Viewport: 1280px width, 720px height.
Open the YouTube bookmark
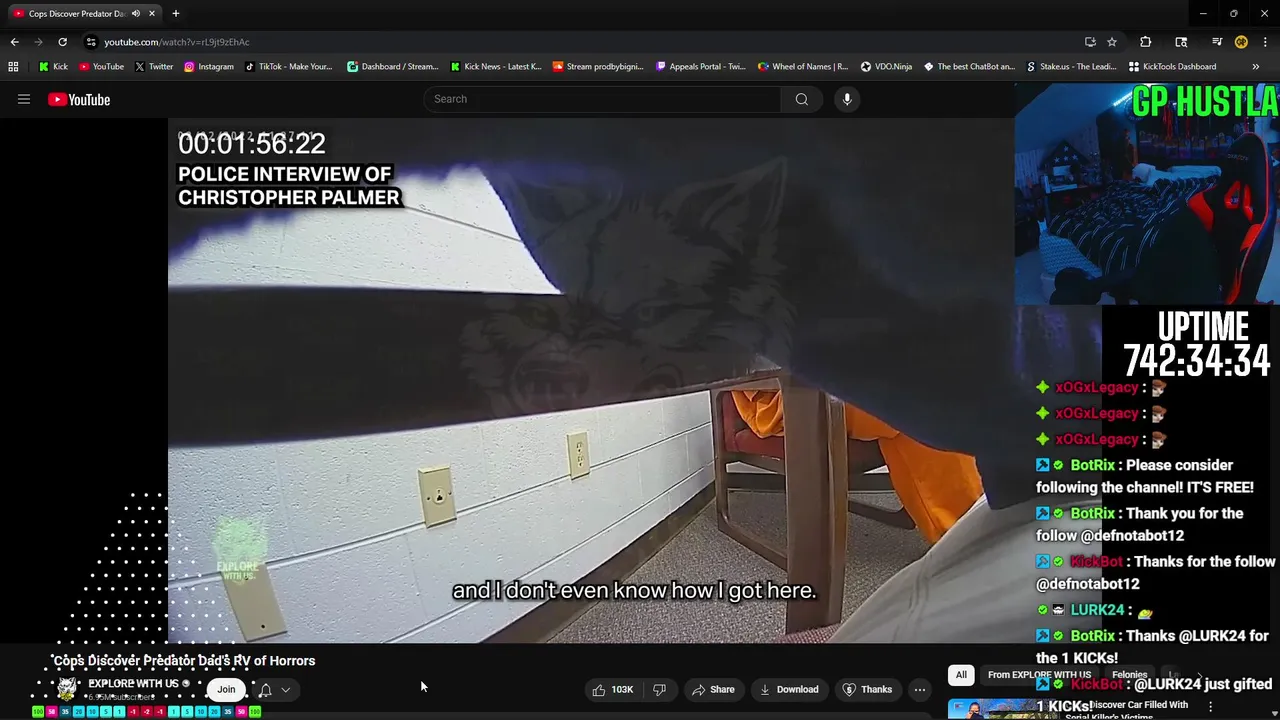(x=101, y=66)
